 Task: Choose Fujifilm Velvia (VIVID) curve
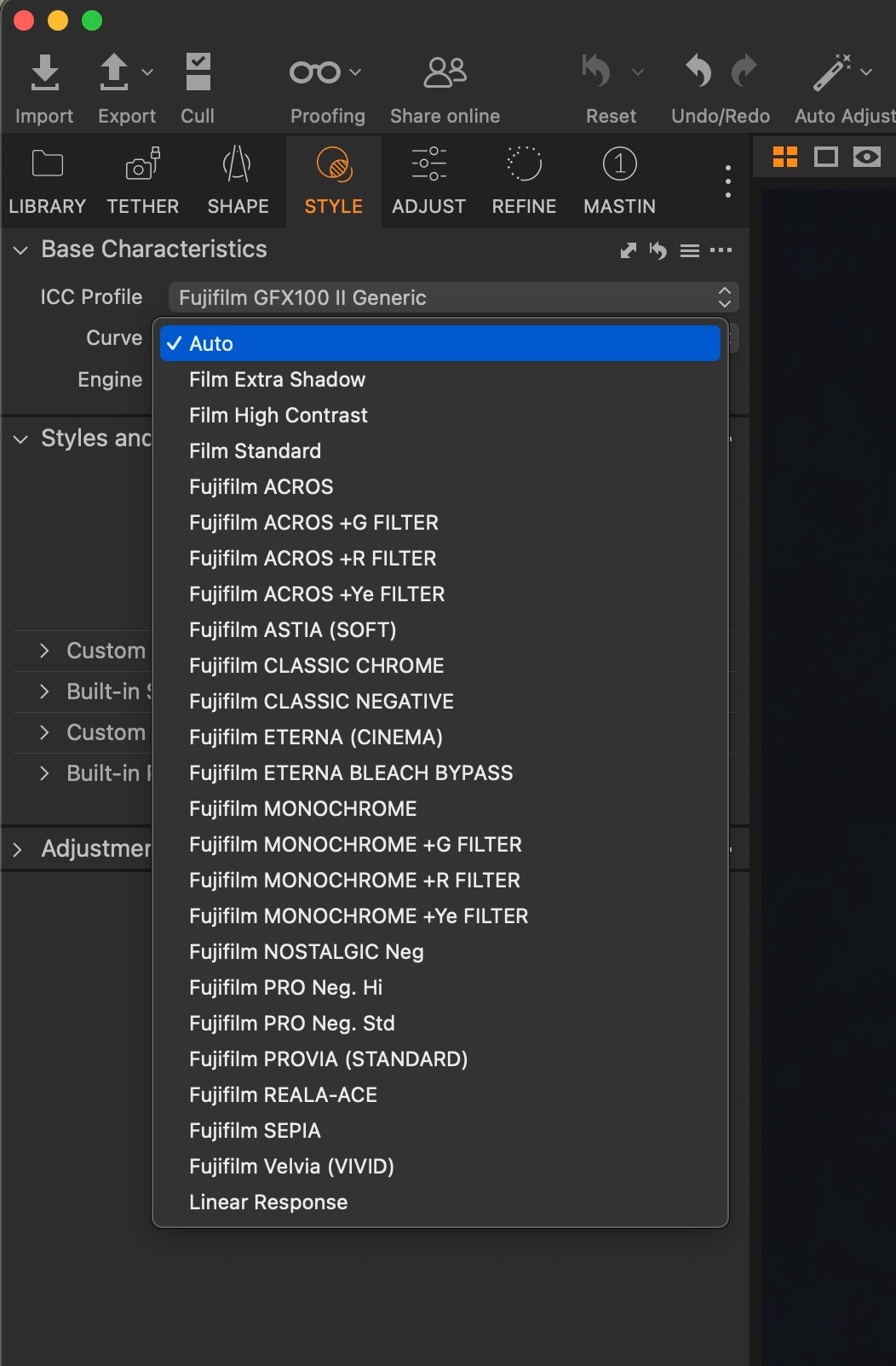[x=291, y=1166]
